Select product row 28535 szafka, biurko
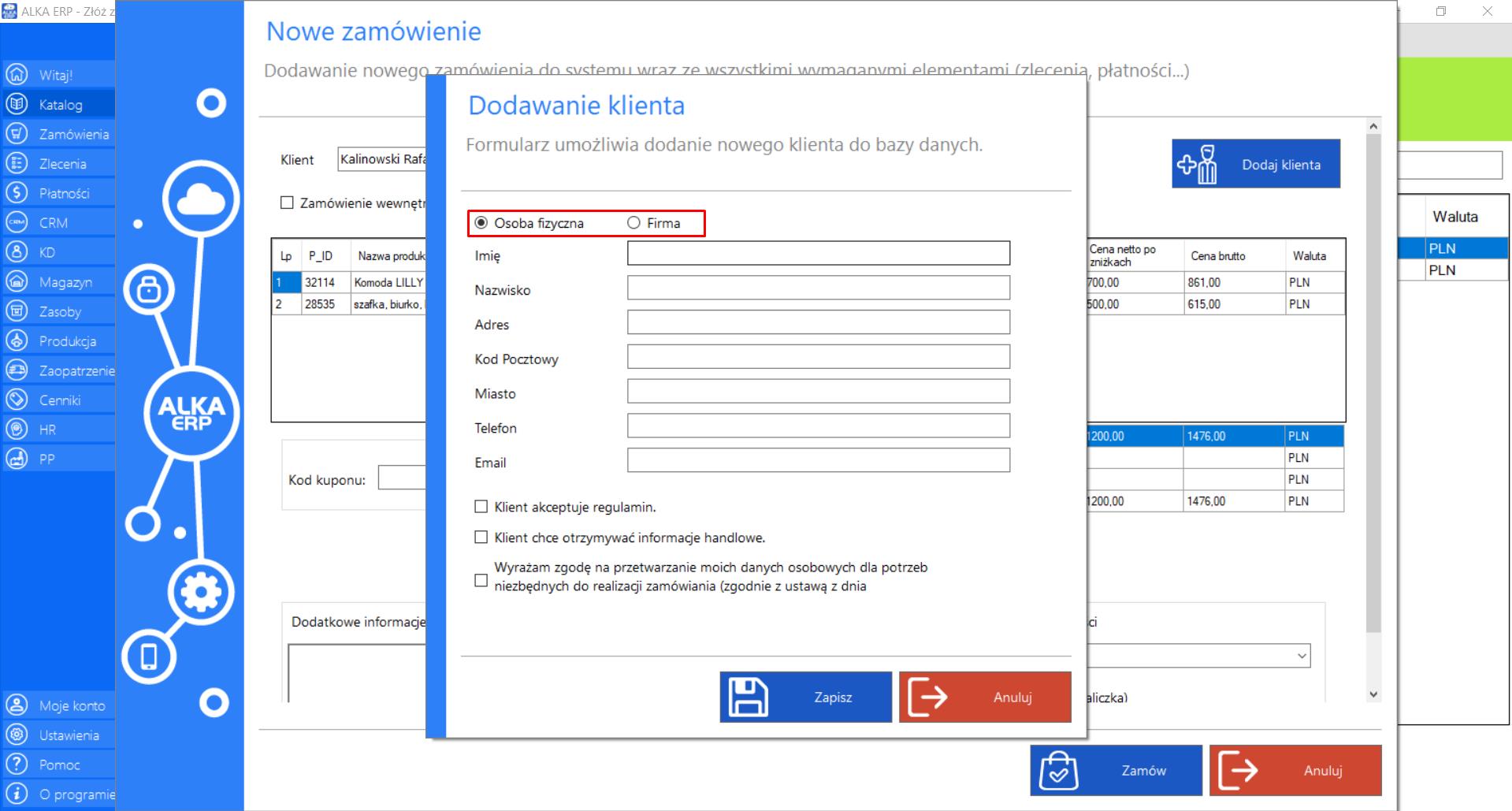1512x811 pixels. pyautogui.click(x=350, y=304)
